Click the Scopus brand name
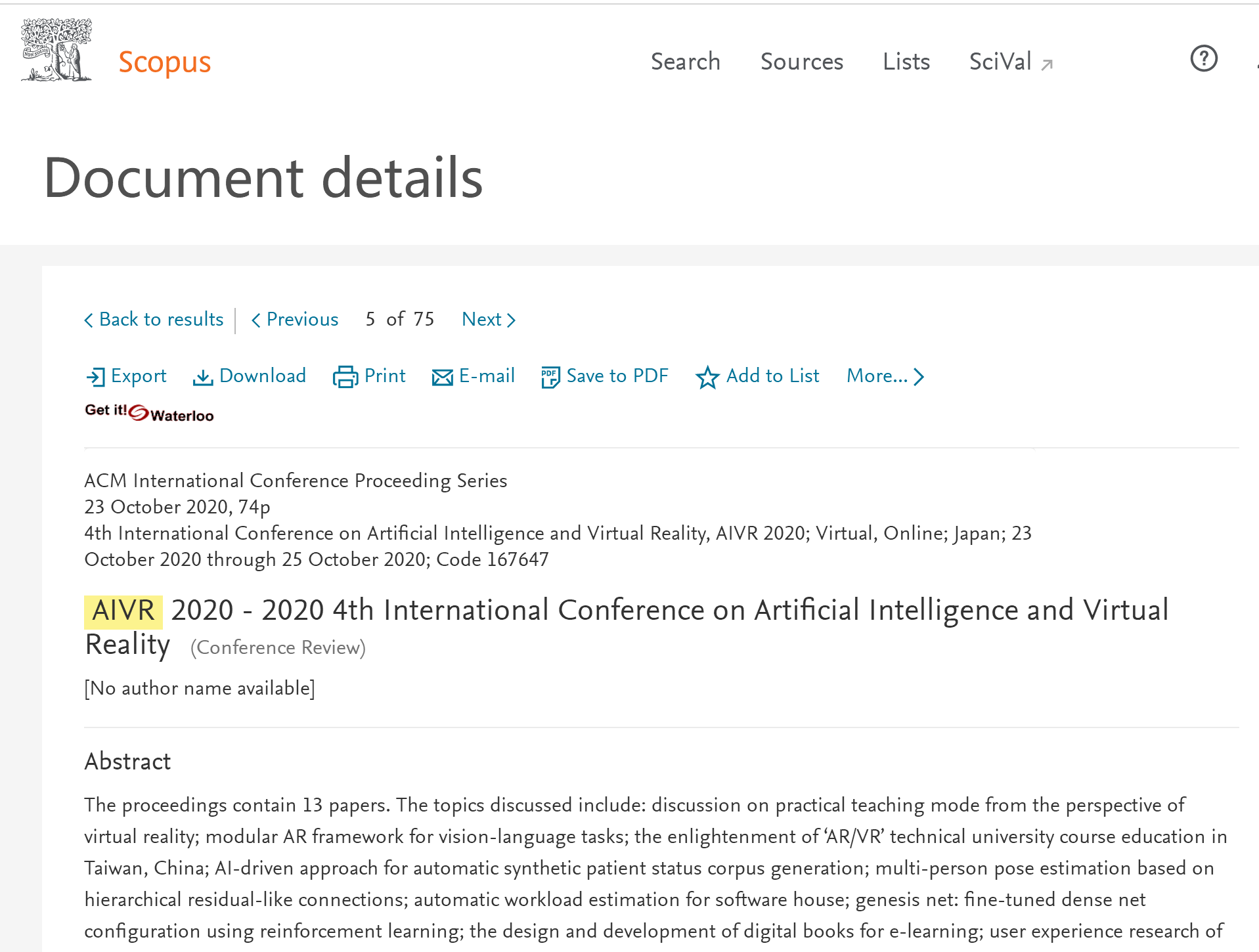The image size is (1259, 952). tap(165, 62)
